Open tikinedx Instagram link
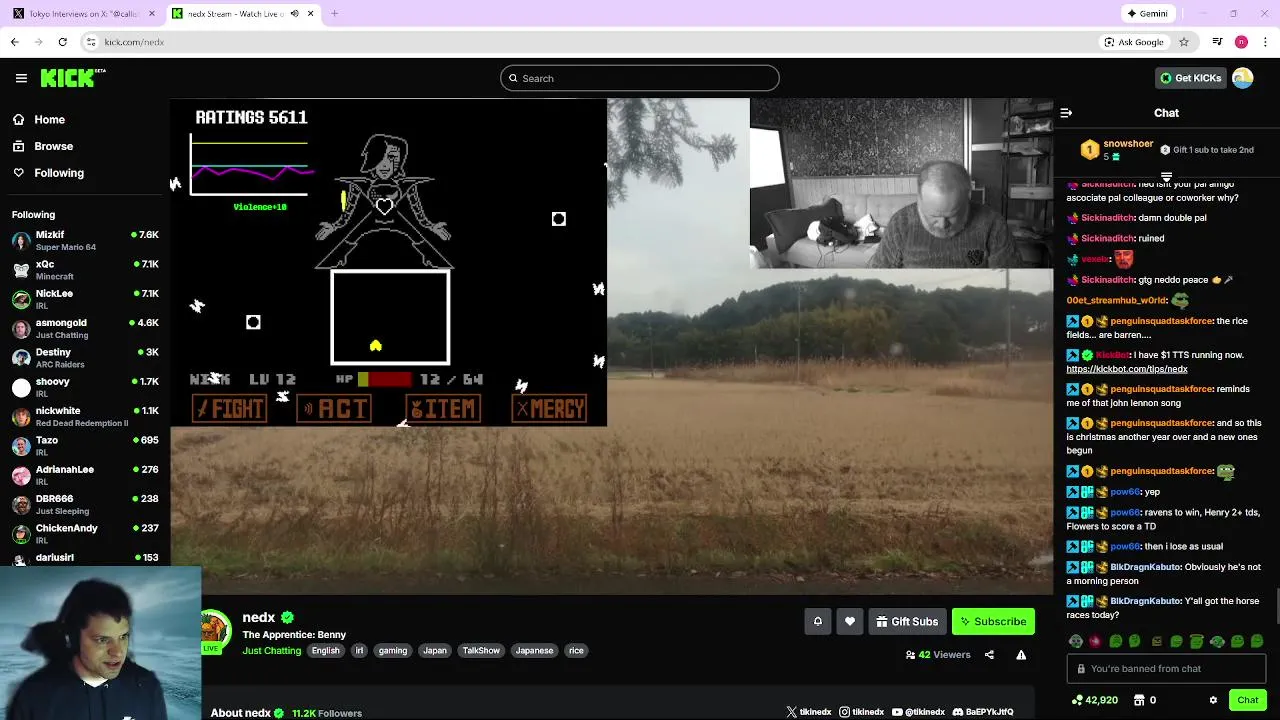 coord(862,712)
